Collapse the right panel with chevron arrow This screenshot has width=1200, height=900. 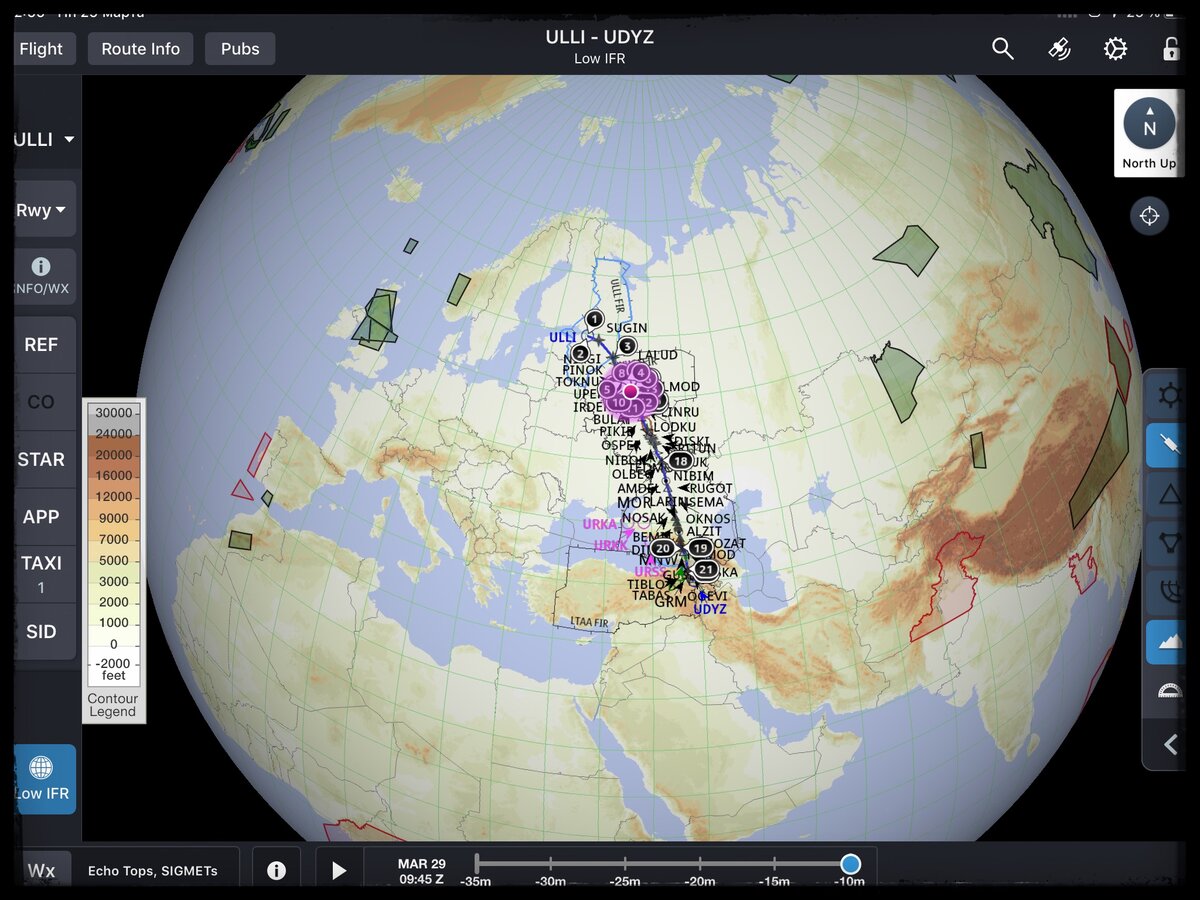[1169, 744]
